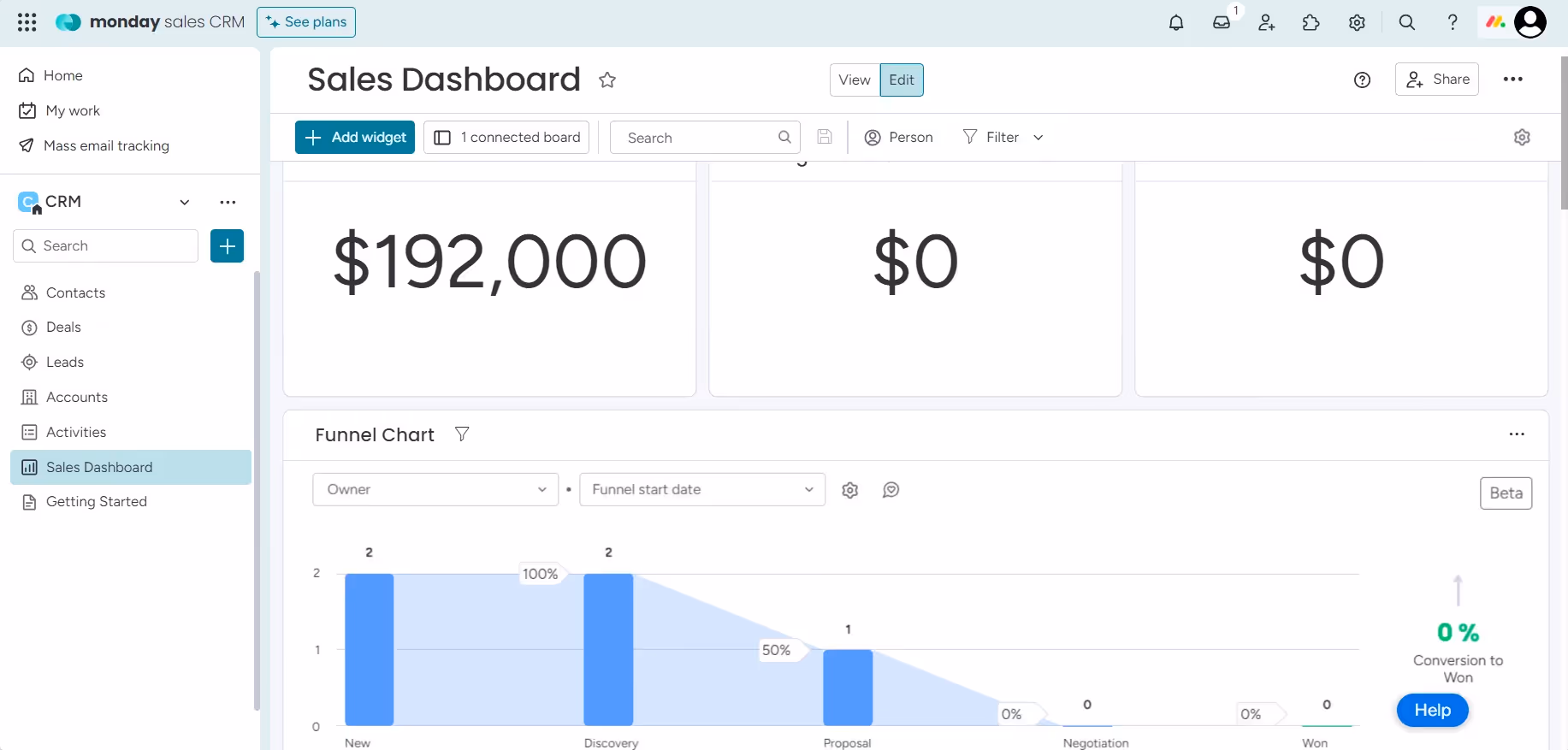Open Mass email tracking
The image size is (1568, 750).
[x=94, y=145]
